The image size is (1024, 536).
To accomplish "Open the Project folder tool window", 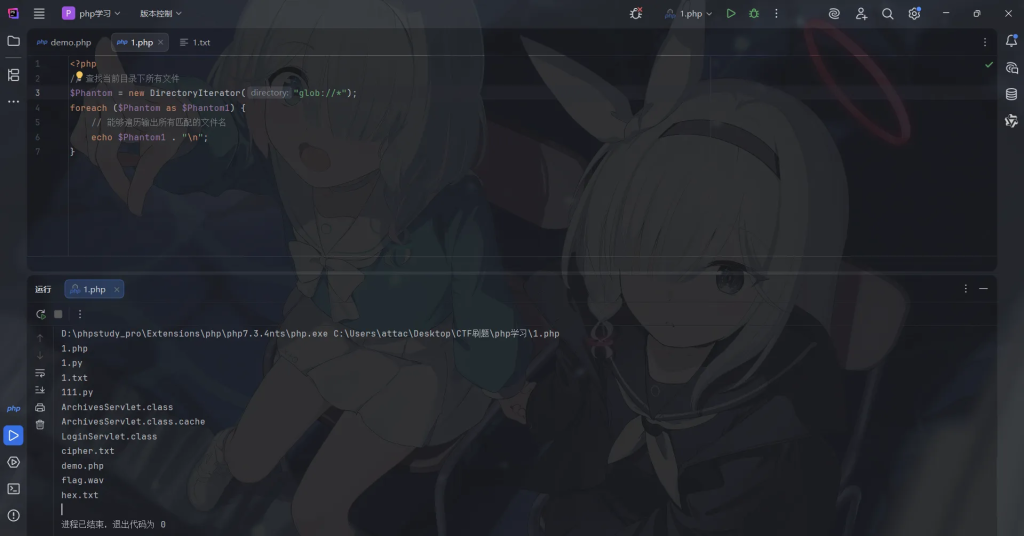I will pos(14,41).
